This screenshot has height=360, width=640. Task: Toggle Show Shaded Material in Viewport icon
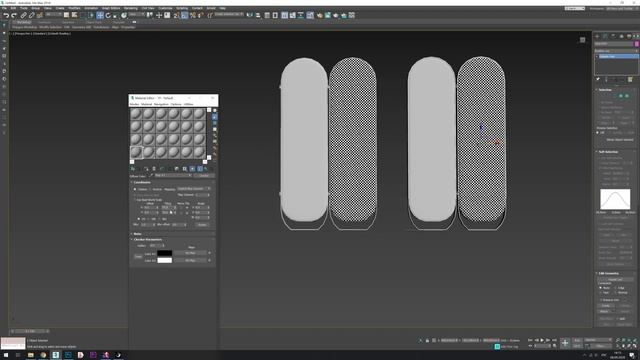tap(192, 169)
